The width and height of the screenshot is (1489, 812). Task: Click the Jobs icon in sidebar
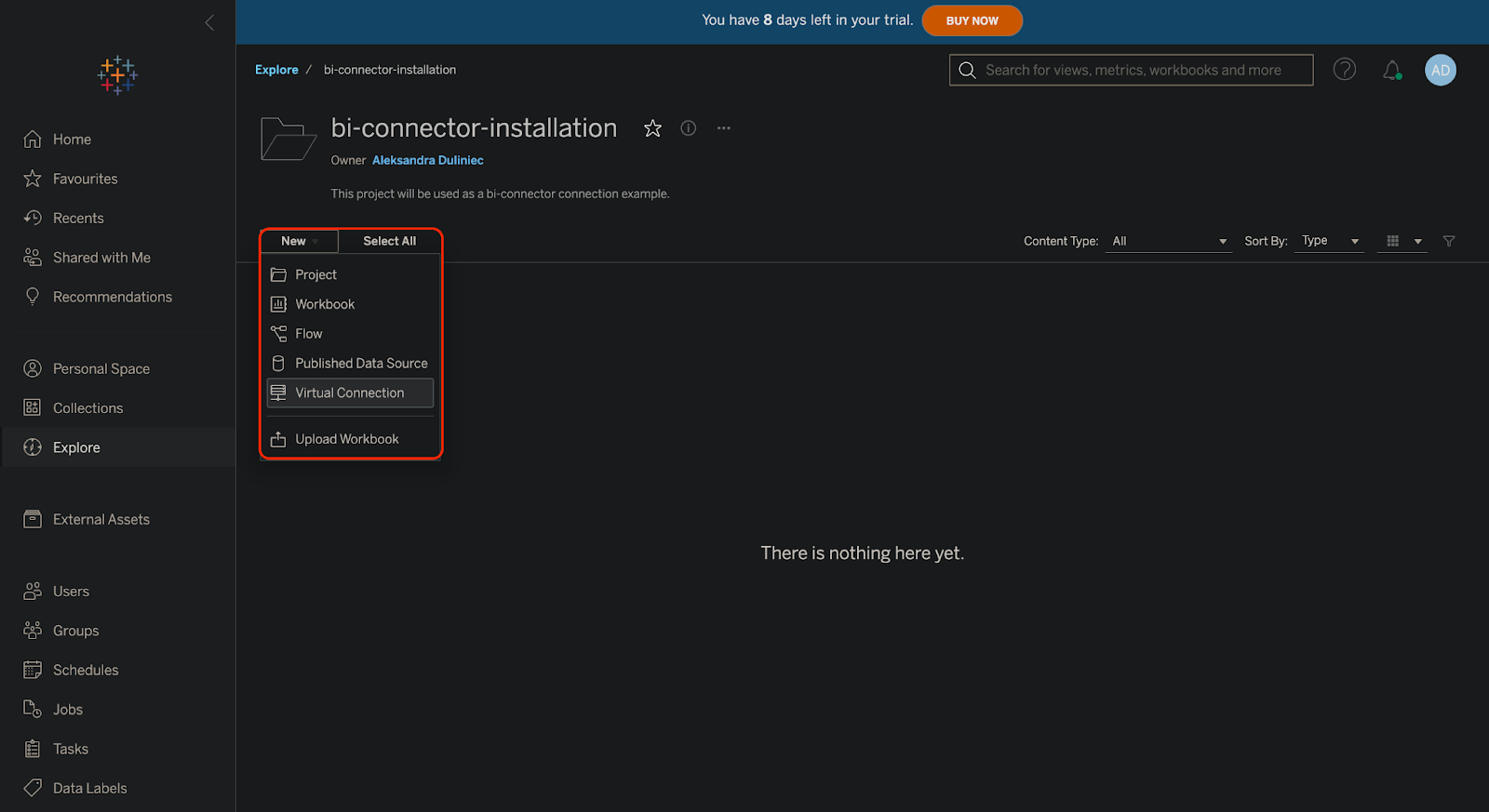33,709
